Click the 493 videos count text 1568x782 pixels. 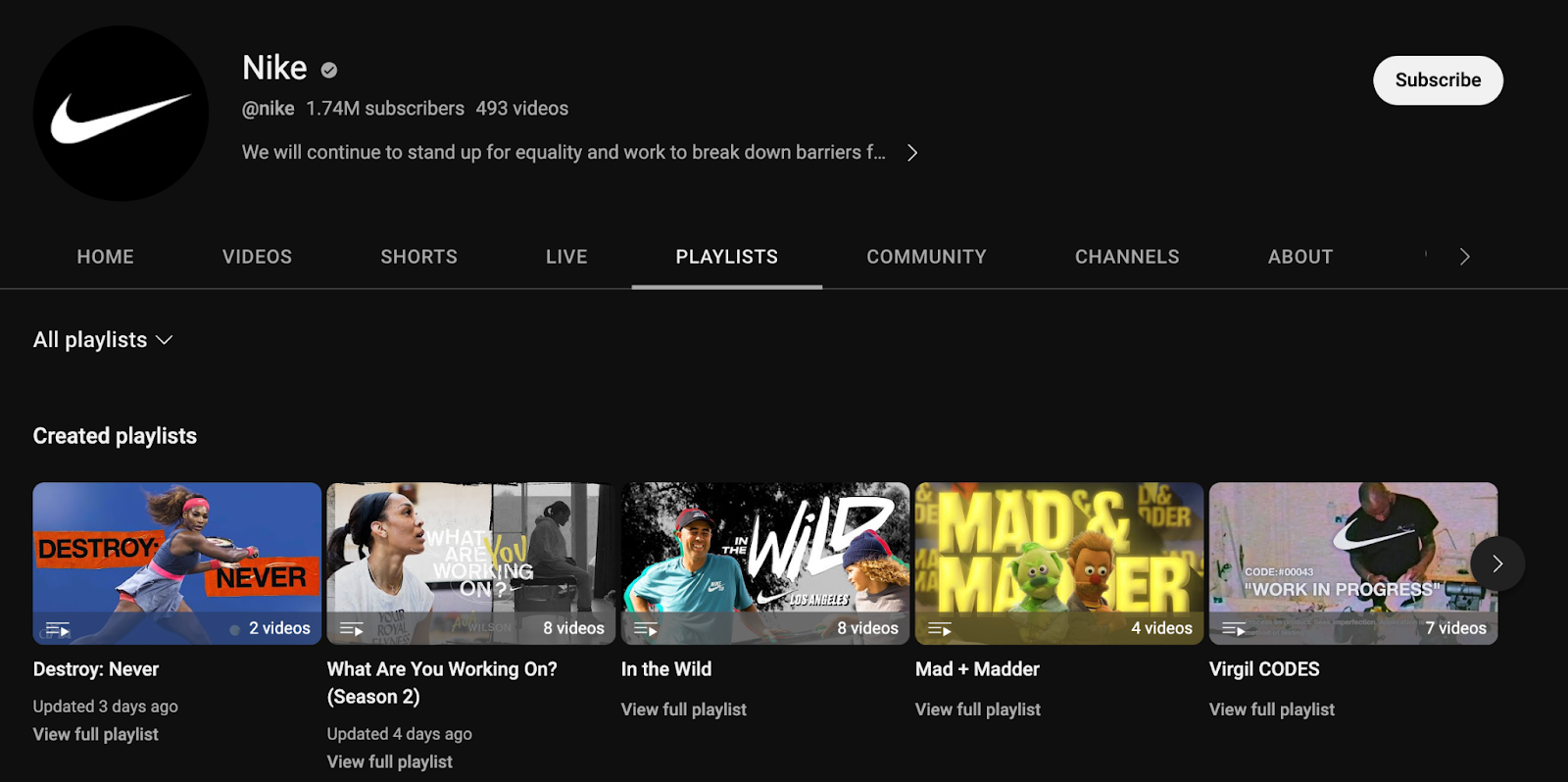[x=522, y=109]
